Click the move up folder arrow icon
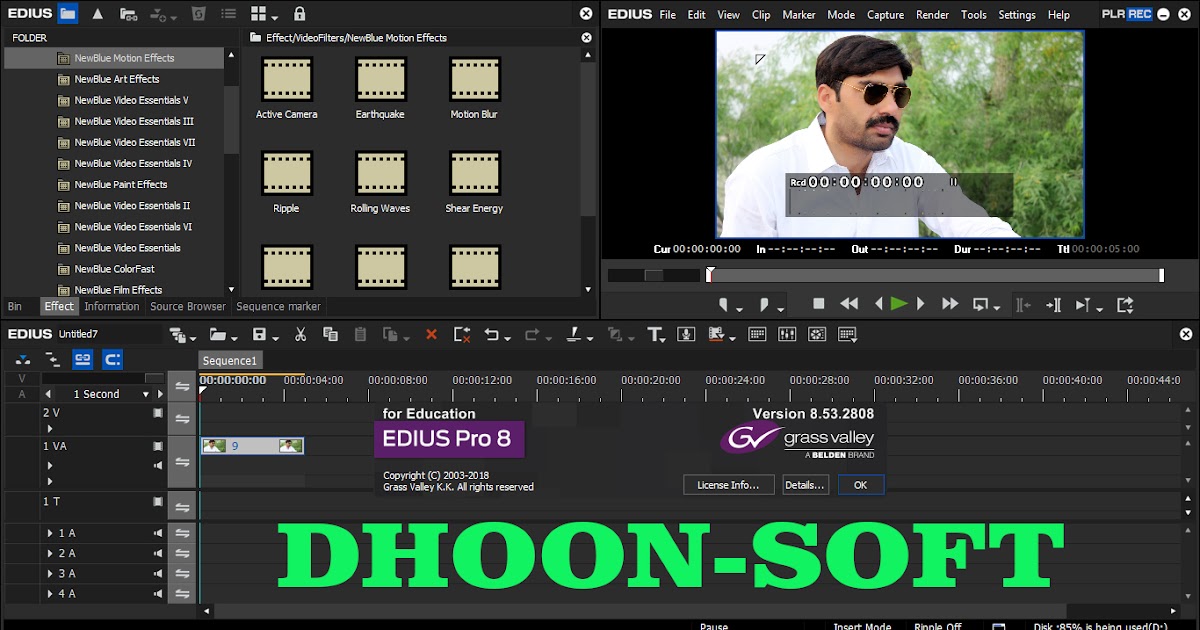1200x630 pixels. [97, 14]
